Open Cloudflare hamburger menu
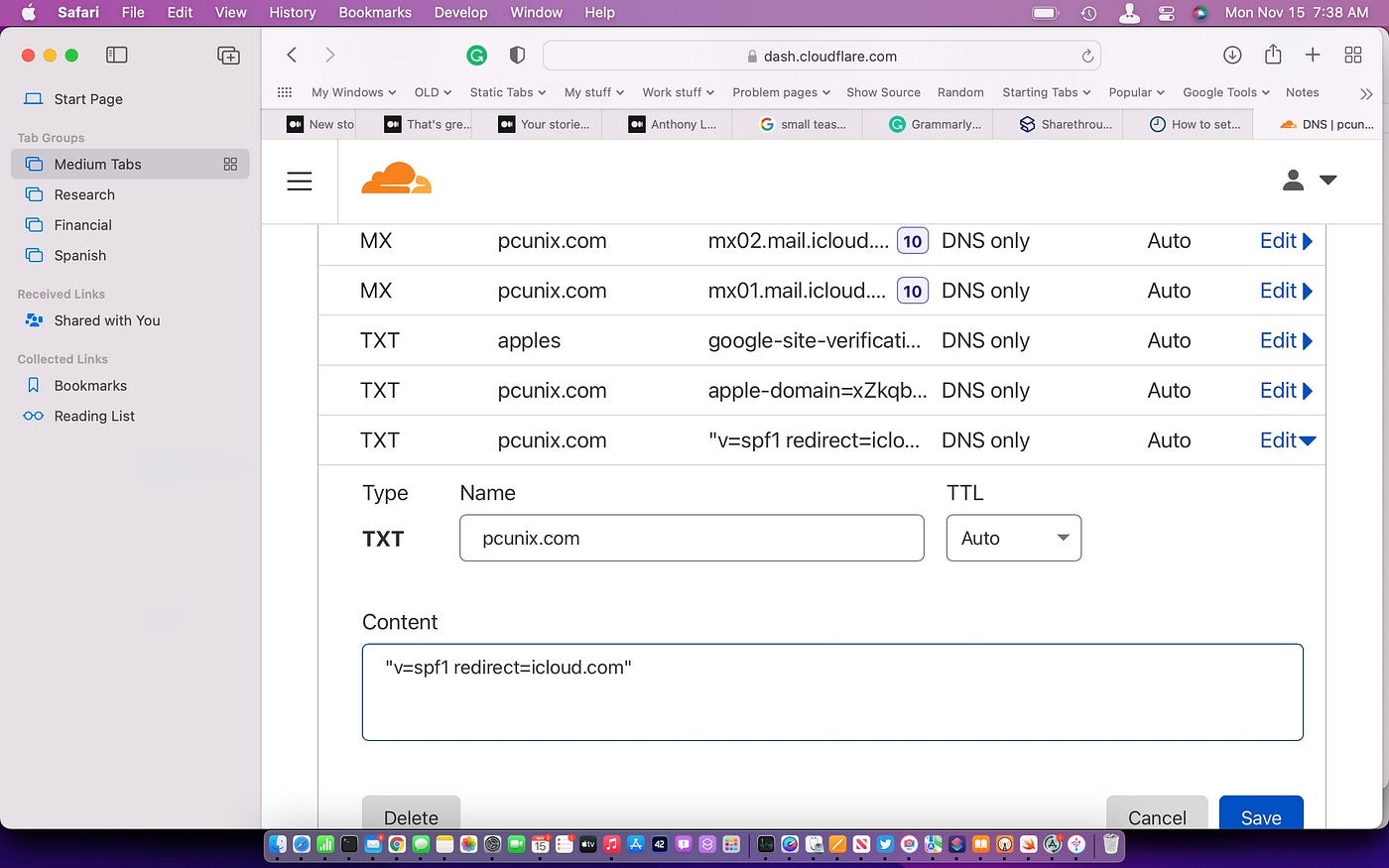The image size is (1389, 868). (x=300, y=182)
